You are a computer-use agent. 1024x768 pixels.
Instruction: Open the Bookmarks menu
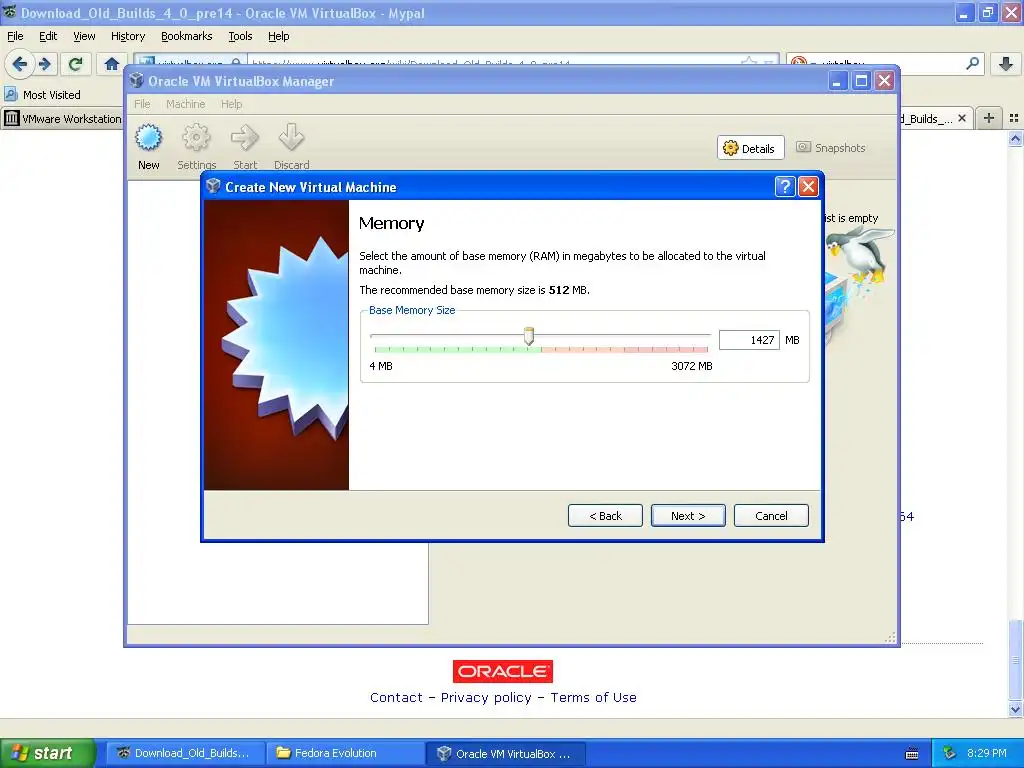187,36
